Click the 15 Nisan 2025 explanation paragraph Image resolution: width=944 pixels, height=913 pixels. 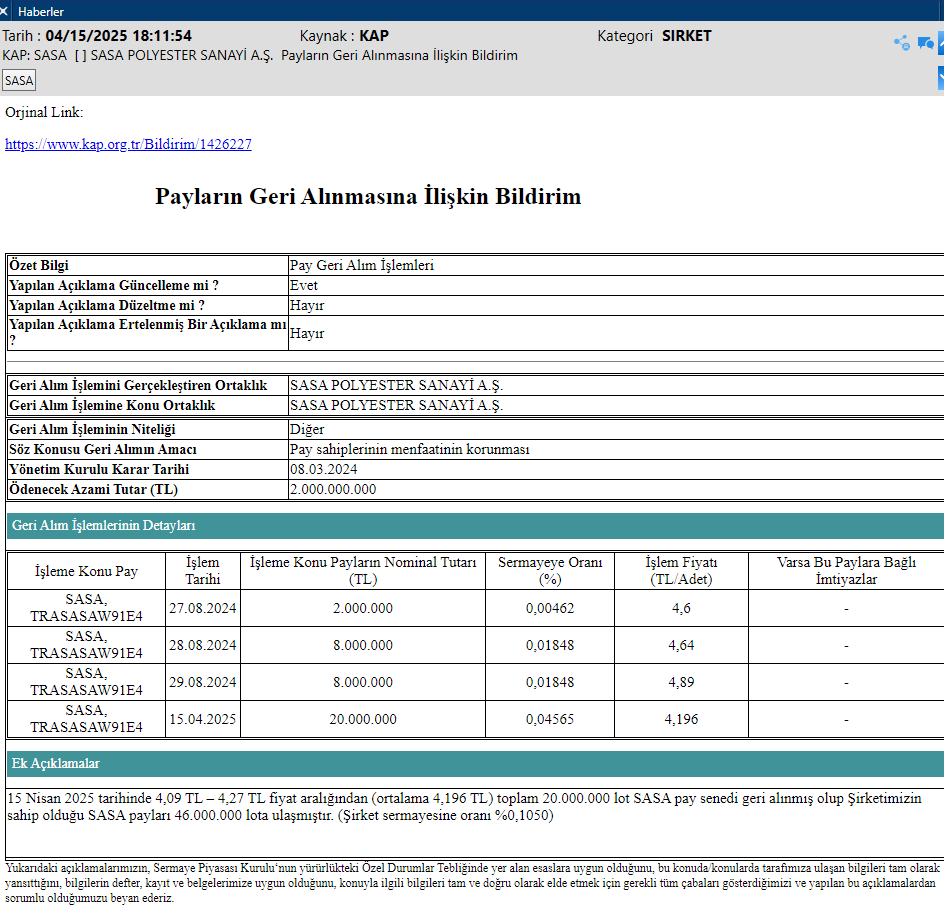click(464, 807)
